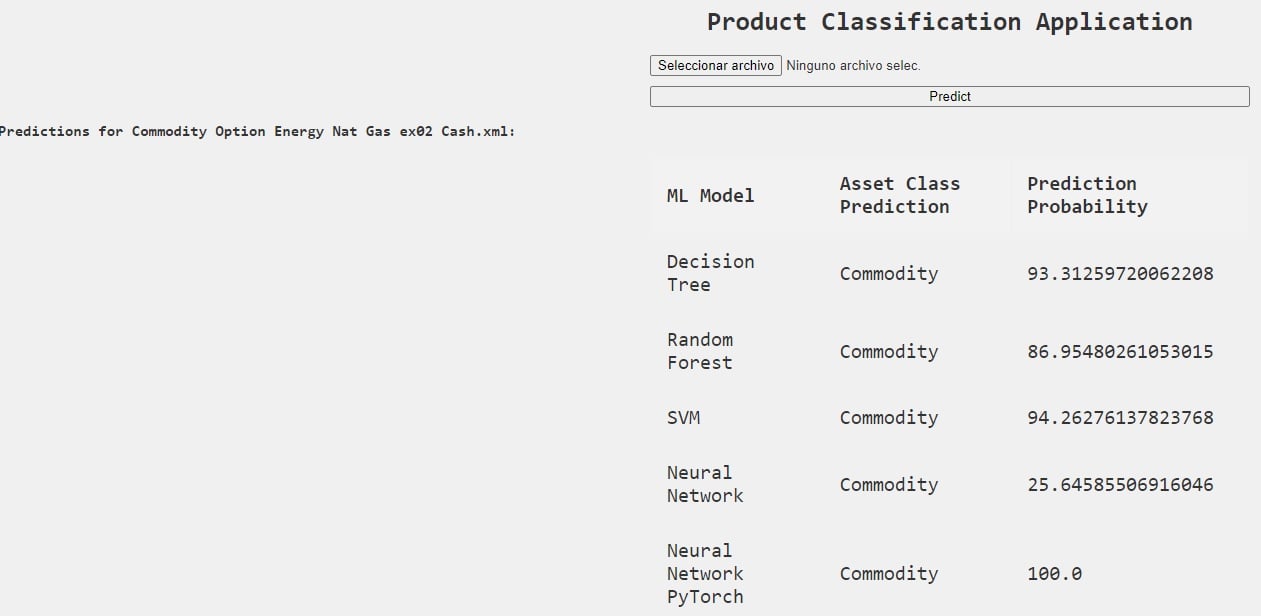Select the PyTorch probability value 100.0
Viewport: 1261px width, 616px height.
[1054, 573]
